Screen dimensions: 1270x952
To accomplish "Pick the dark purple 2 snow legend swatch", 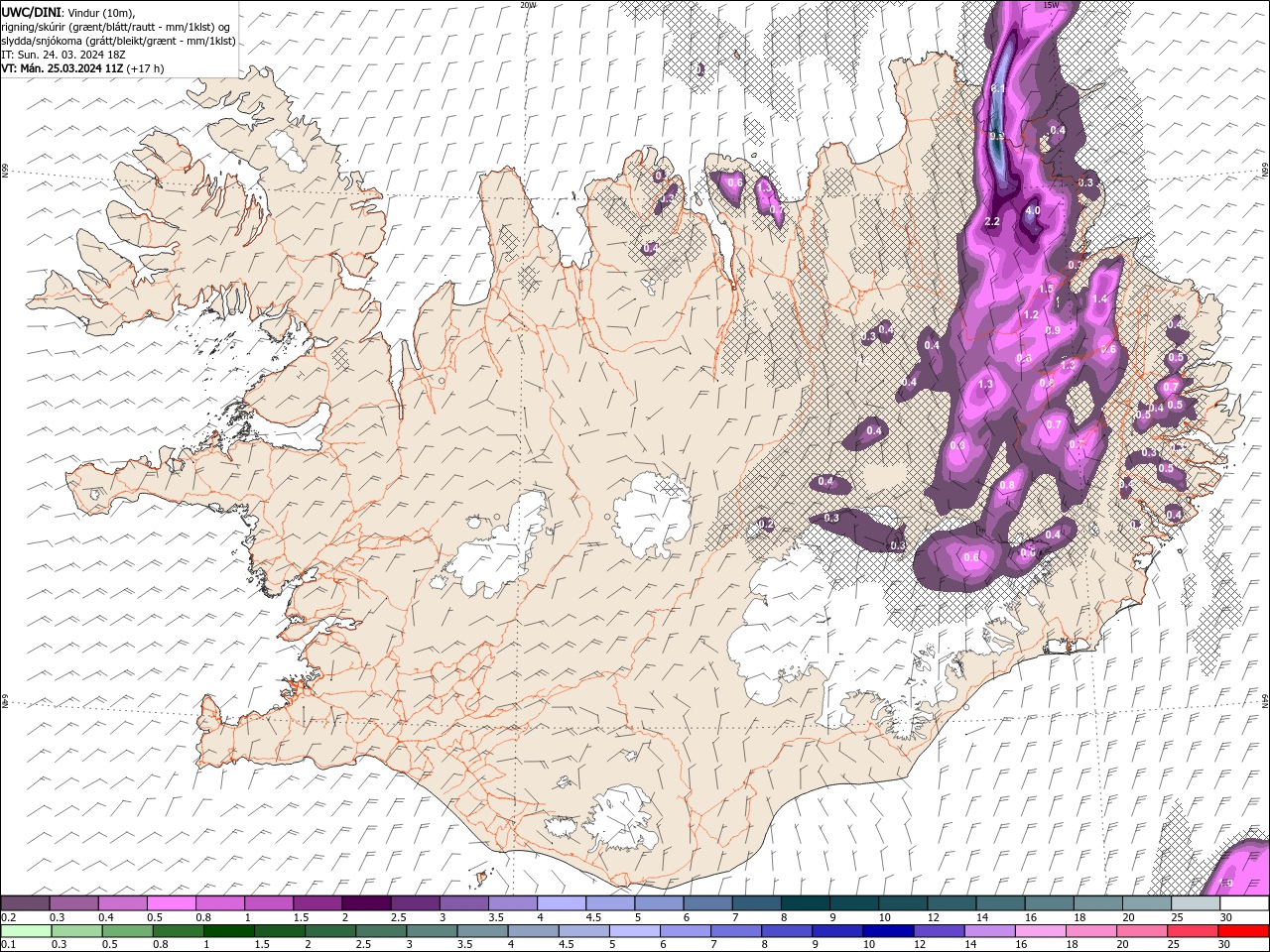I will click(x=365, y=903).
